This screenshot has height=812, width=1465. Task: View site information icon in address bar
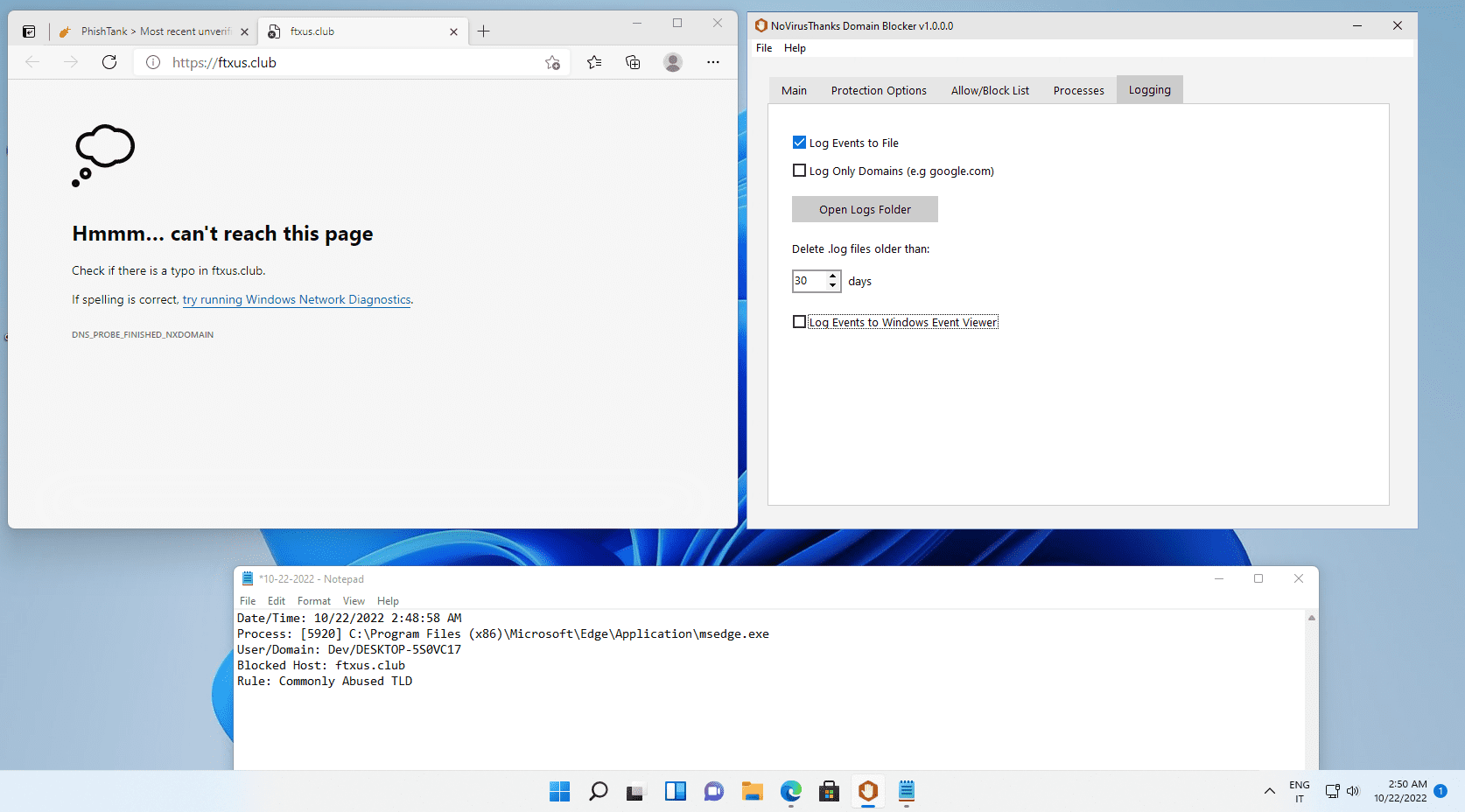click(x=153, y=62)
